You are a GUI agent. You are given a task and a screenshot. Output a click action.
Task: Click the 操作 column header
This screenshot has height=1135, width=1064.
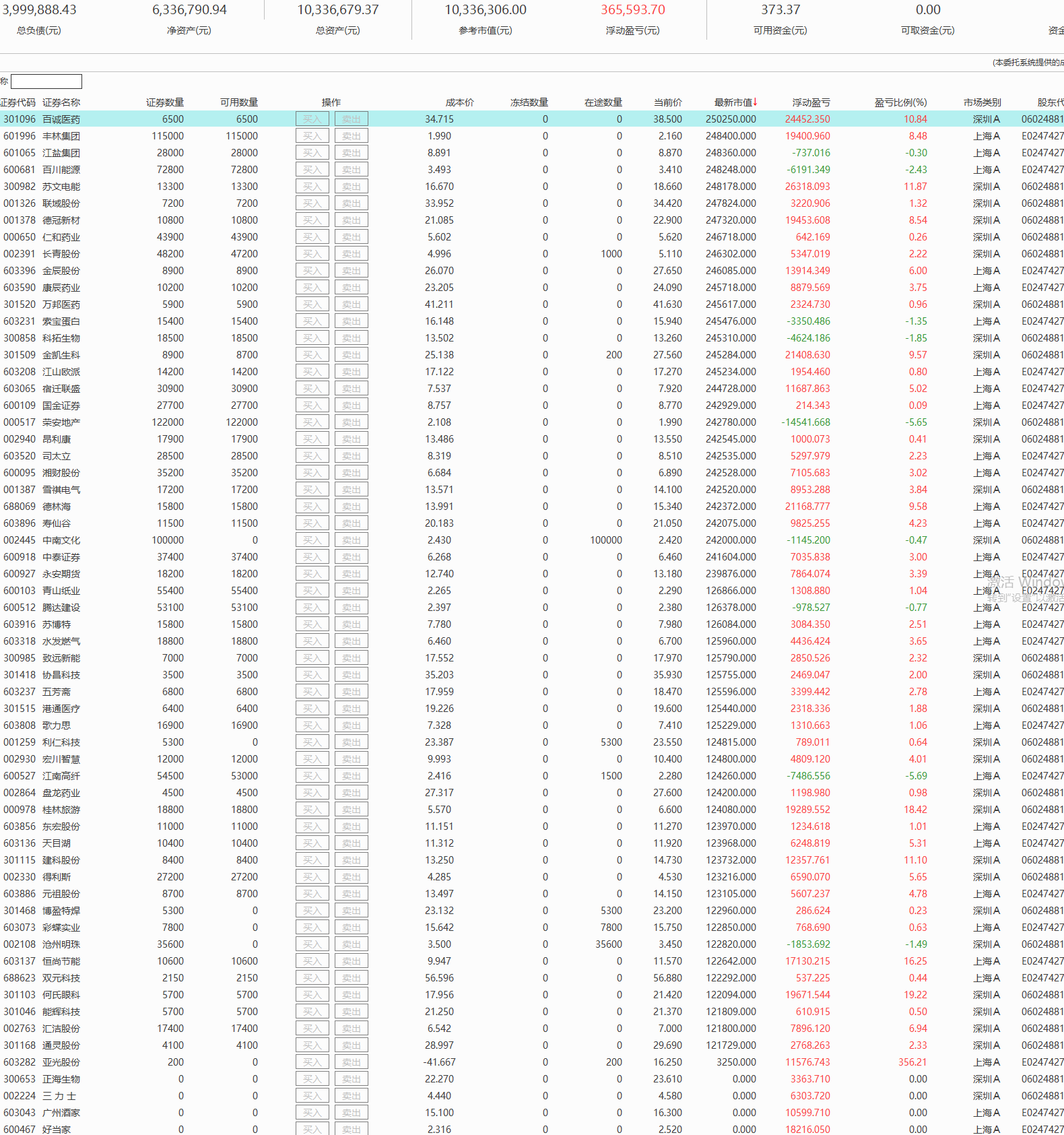click(x=331, y=102)
